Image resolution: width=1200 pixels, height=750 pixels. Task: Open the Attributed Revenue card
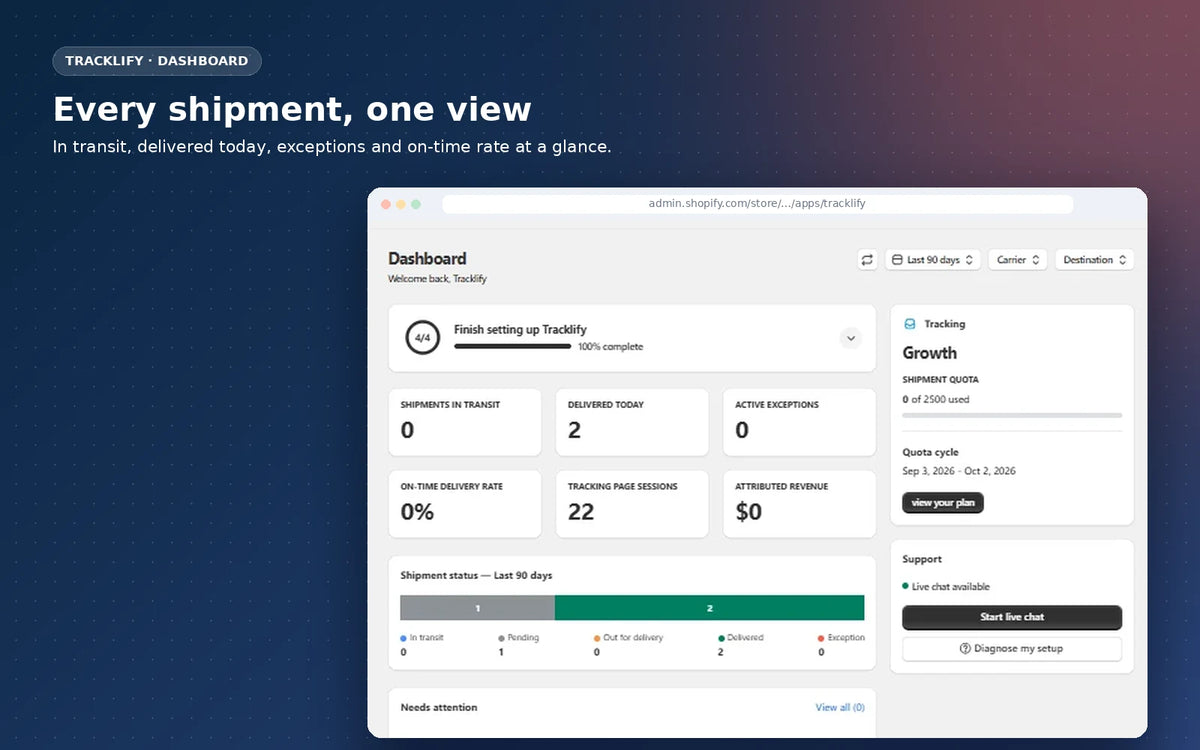pyautogui.click(x=799, y=504)
